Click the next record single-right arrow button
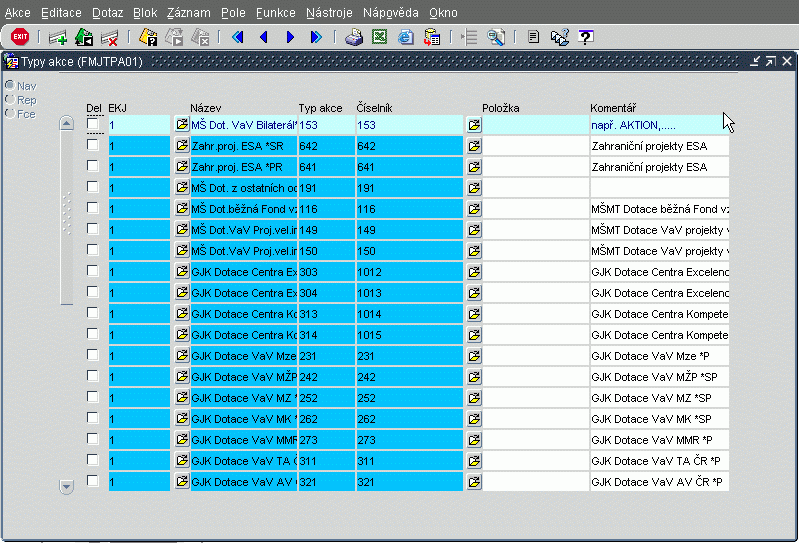The image size is (799, 543). tap(290, 37)
